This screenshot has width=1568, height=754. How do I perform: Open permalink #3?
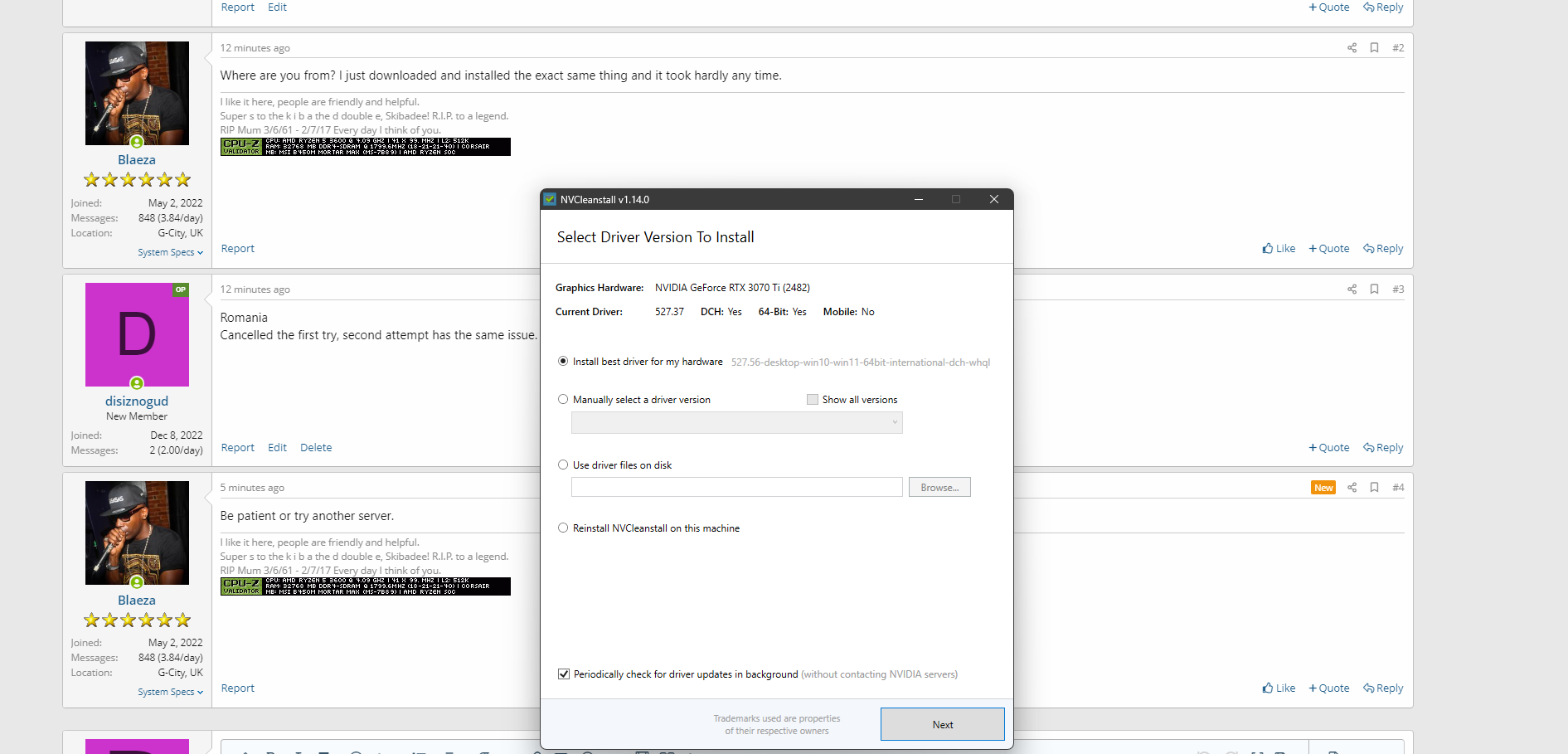1398,289
